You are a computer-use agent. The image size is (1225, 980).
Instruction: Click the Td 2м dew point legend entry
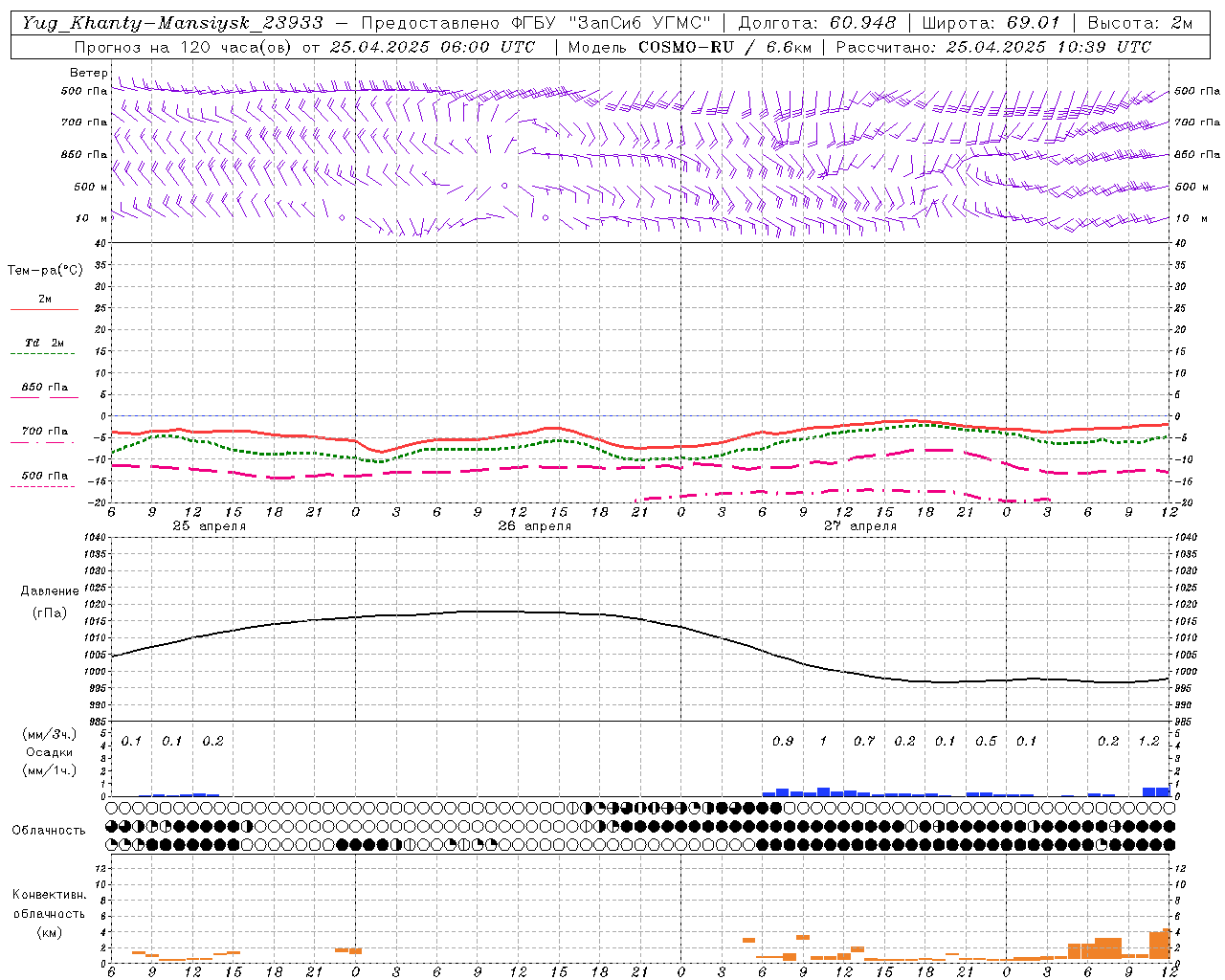tap(44, 343)
